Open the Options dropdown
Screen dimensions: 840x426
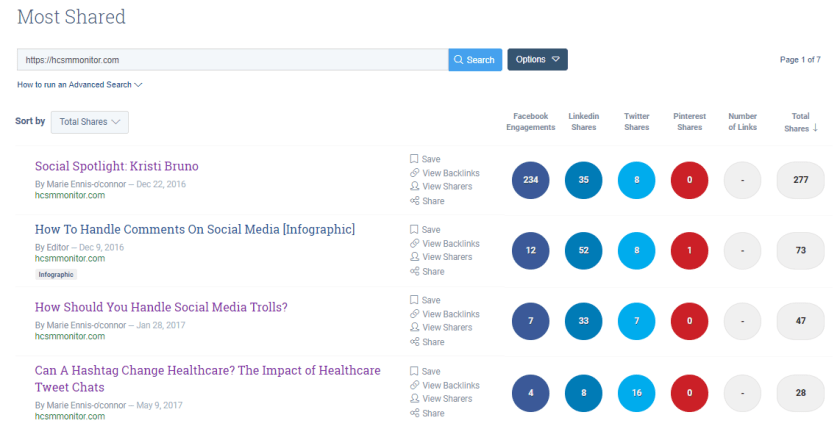[537, 60]
